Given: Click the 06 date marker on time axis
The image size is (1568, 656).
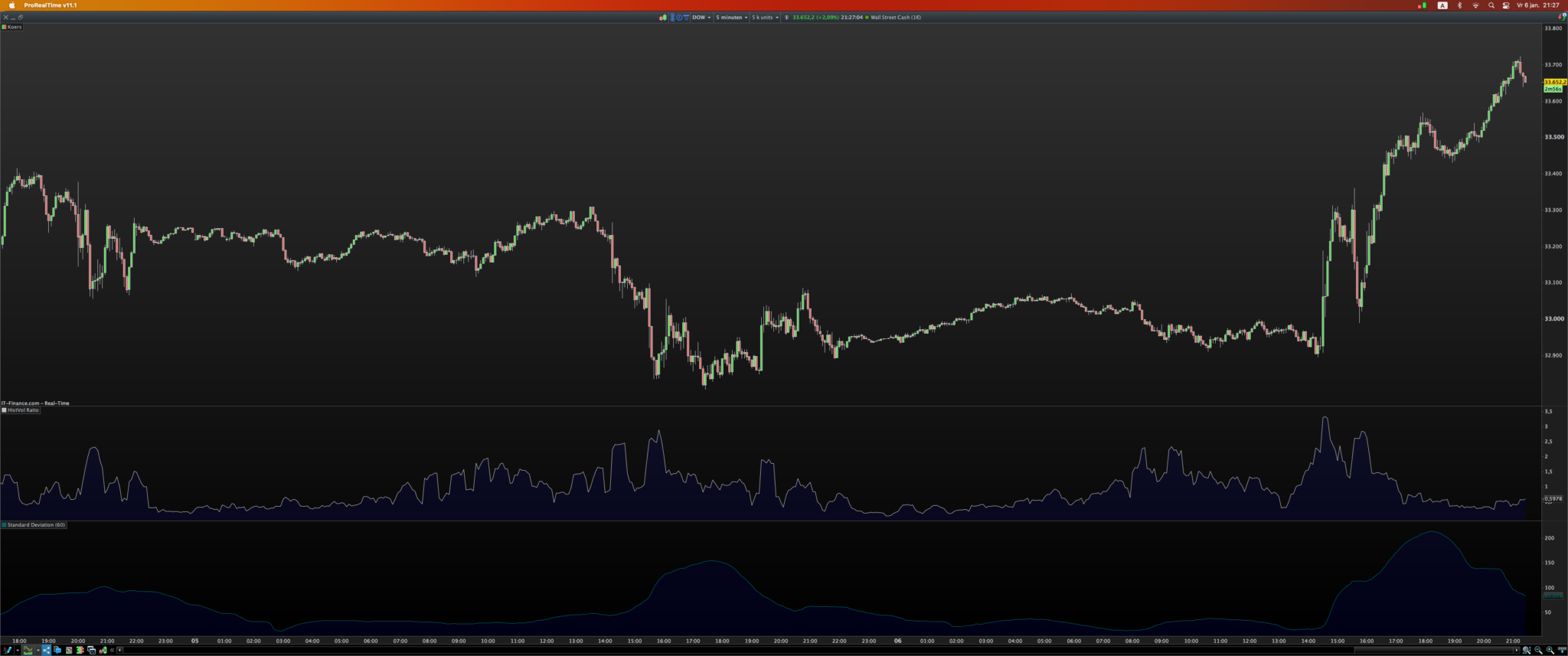Looking at the screenshot, I should 897,641.
